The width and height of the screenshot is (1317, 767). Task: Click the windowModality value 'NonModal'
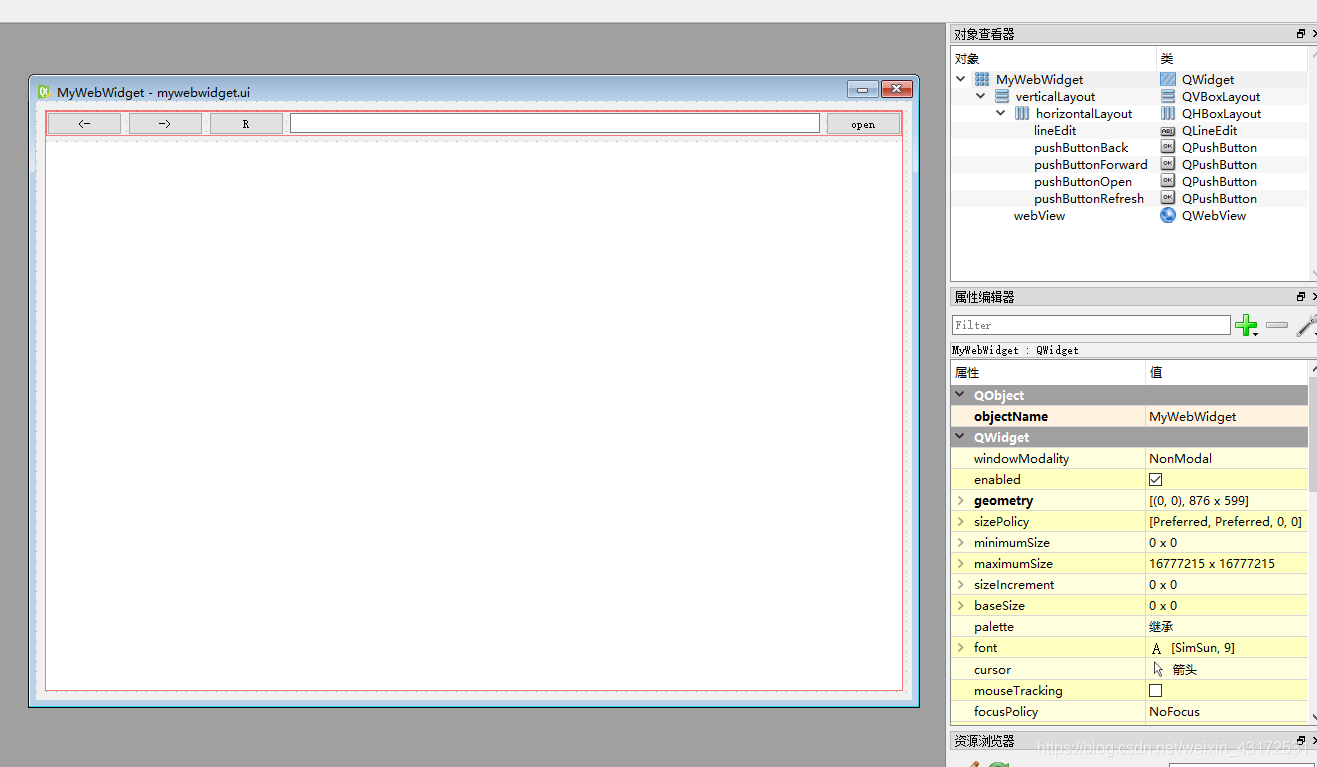pos(1180,458)
